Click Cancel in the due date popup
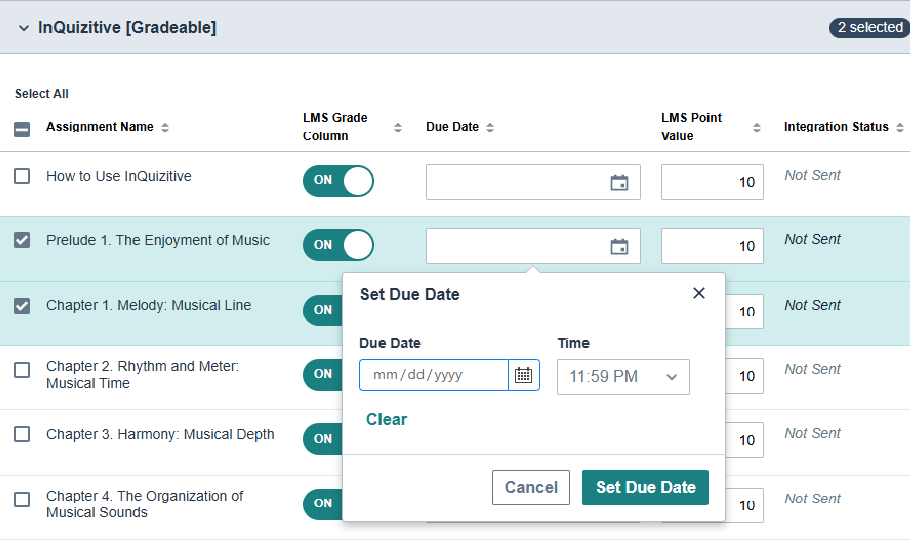This screenshot has width=910, height=541. (531, 487)
